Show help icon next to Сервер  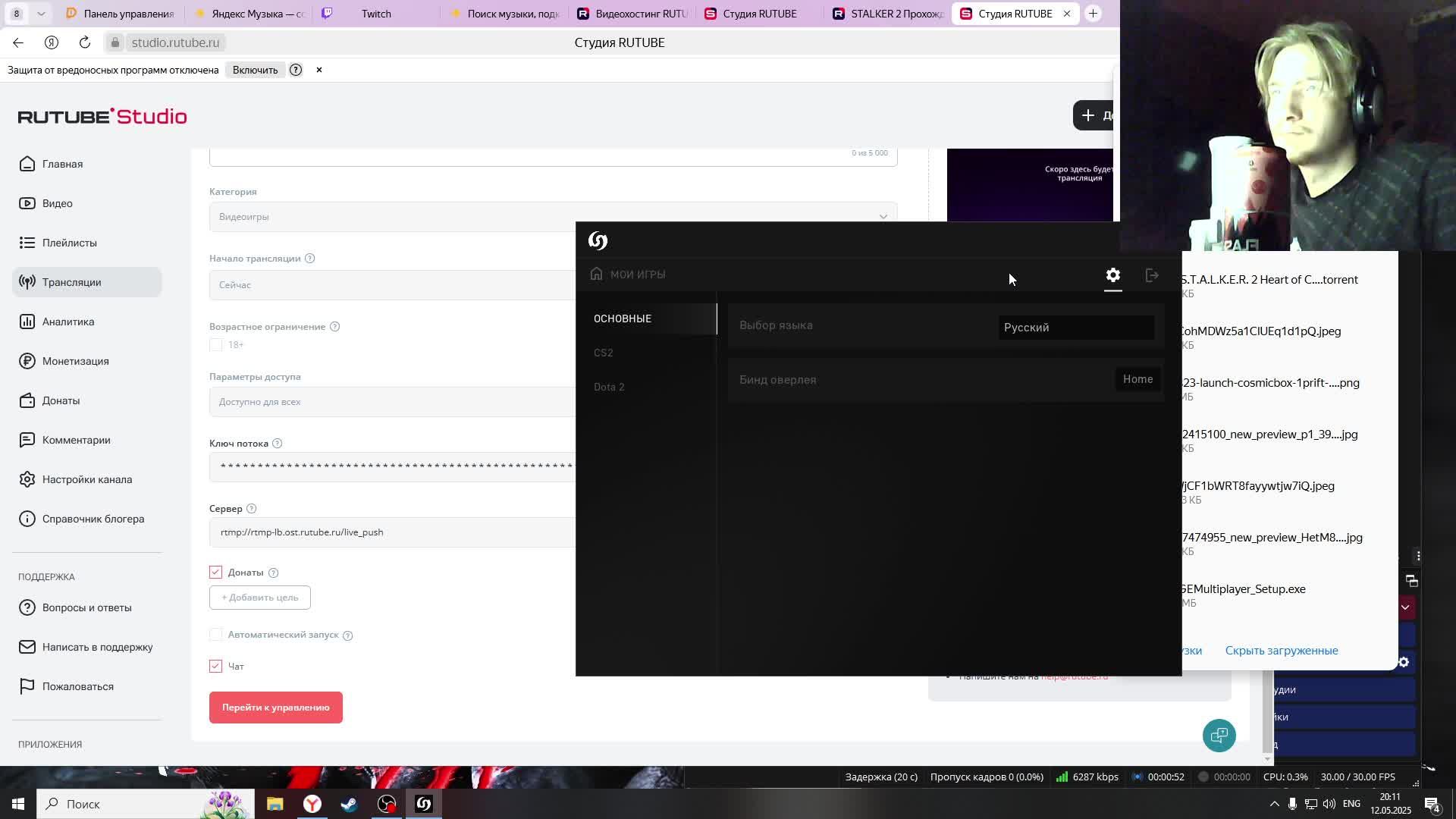pyautogui.click(x=251, y=509)
